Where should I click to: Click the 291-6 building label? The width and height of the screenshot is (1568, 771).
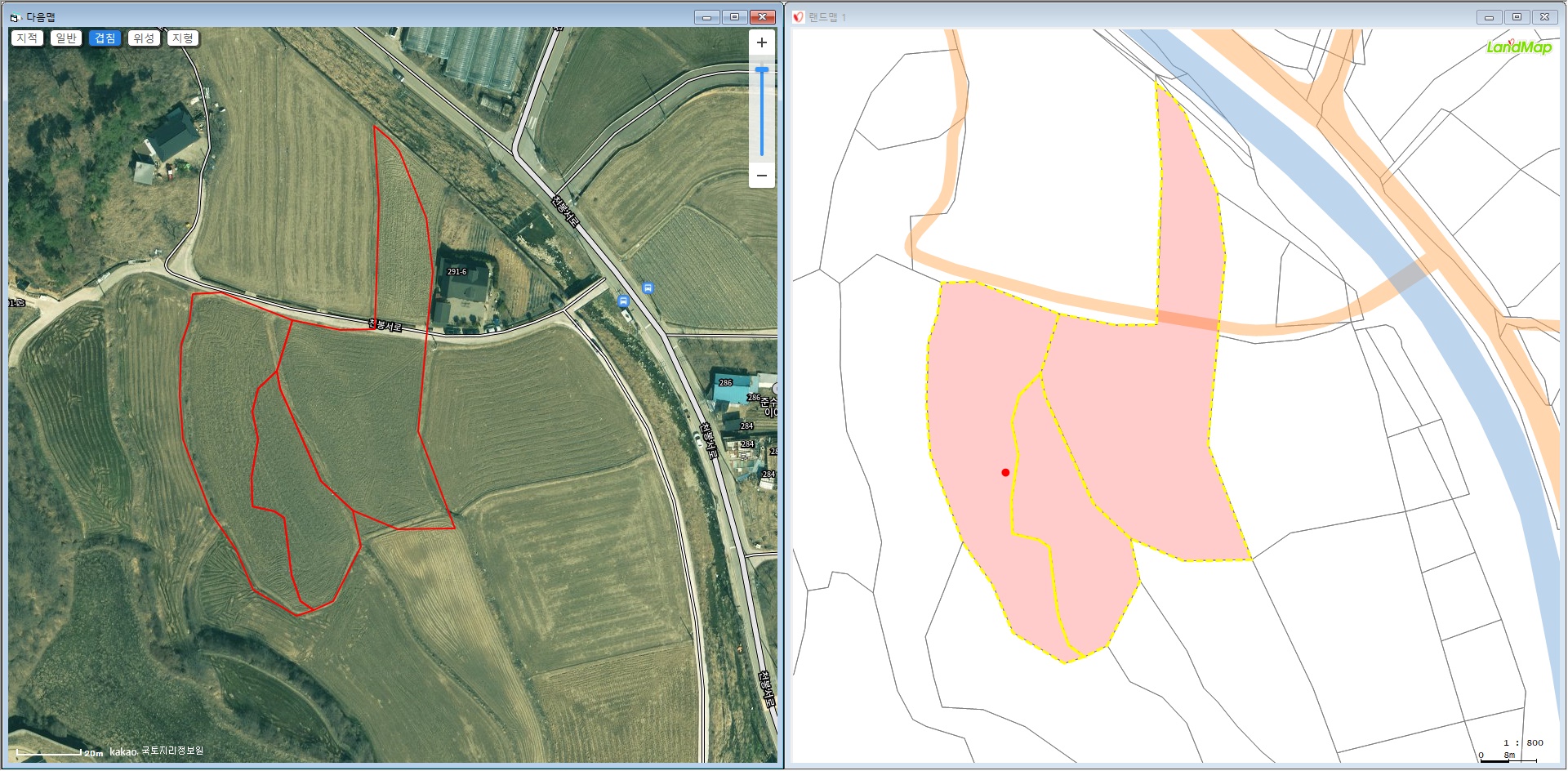(x=457, y=272)
